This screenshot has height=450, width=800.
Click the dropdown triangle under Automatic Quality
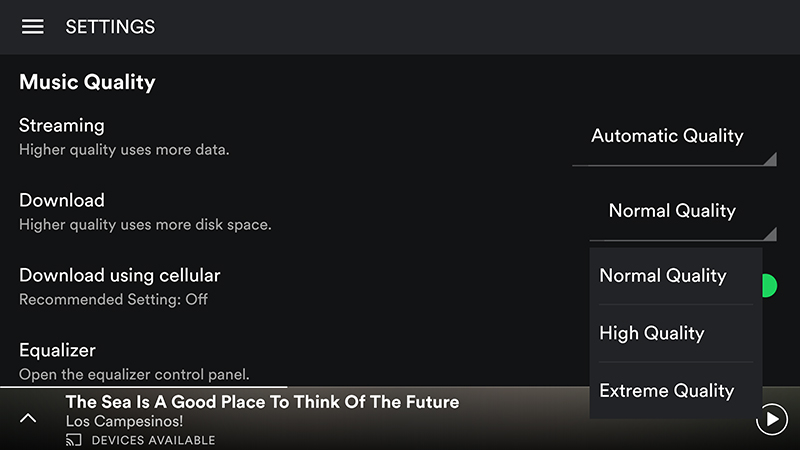coord(770,159)
